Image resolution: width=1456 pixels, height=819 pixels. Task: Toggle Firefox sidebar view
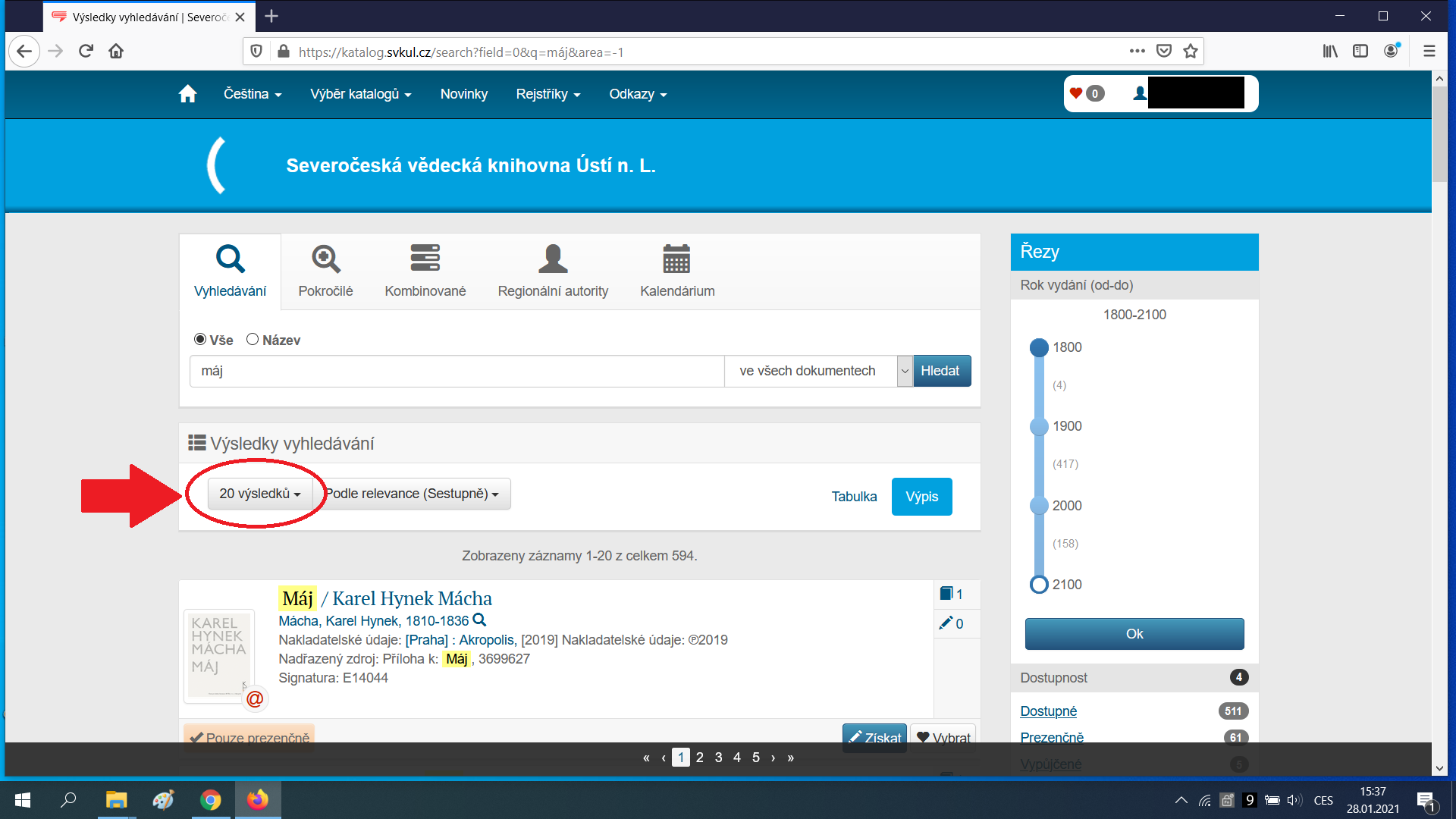(1360, 52)
